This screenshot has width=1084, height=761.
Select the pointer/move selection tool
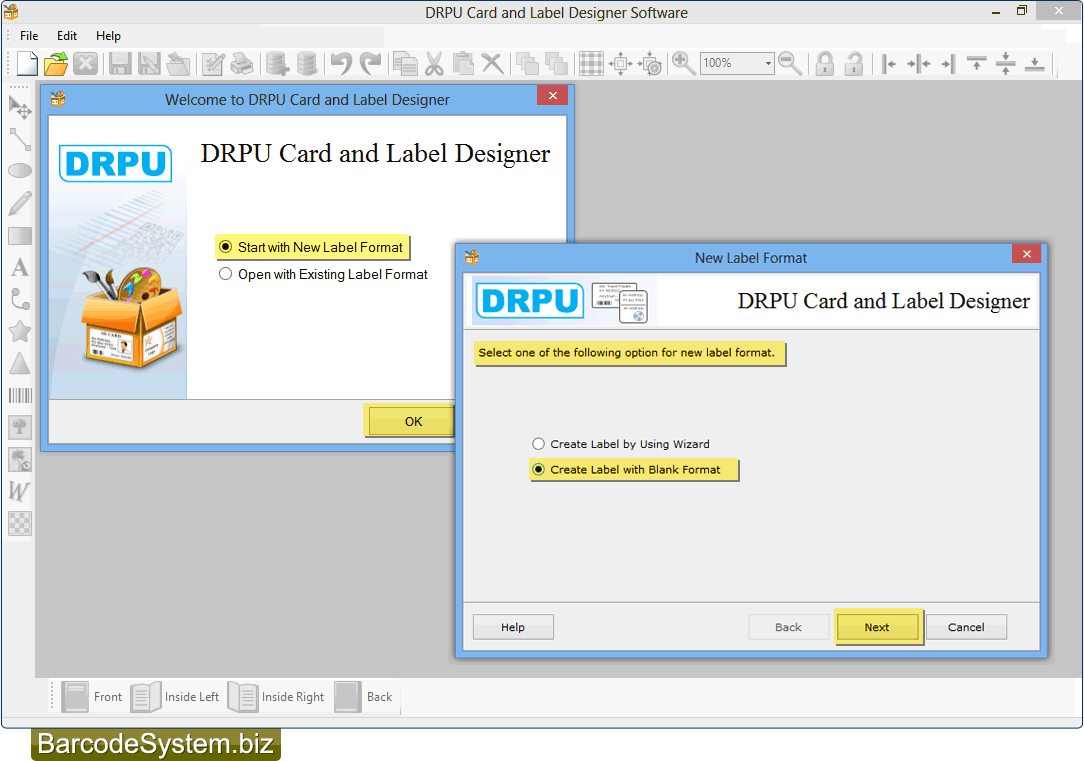19,107
